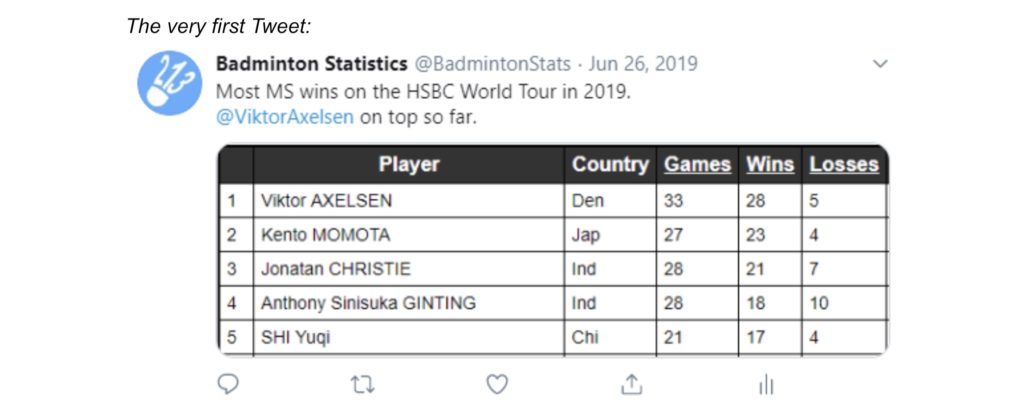The height and width of the screenshot is (411, 1024).
Task: Sort table by Wins column header
Action: 770,165
